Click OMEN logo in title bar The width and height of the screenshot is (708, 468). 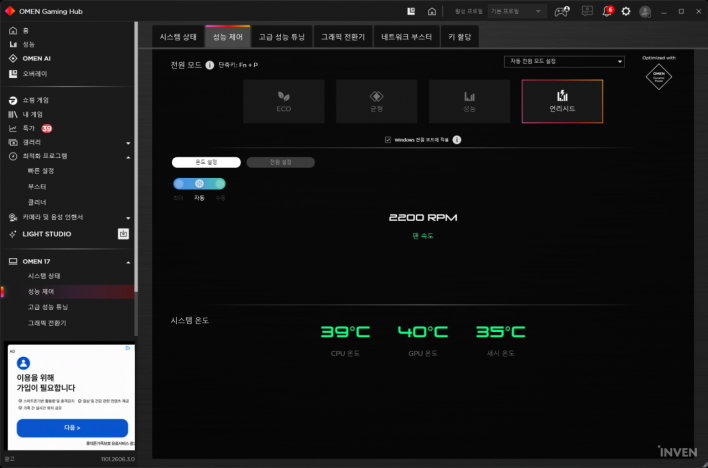(x=10, y=11)
